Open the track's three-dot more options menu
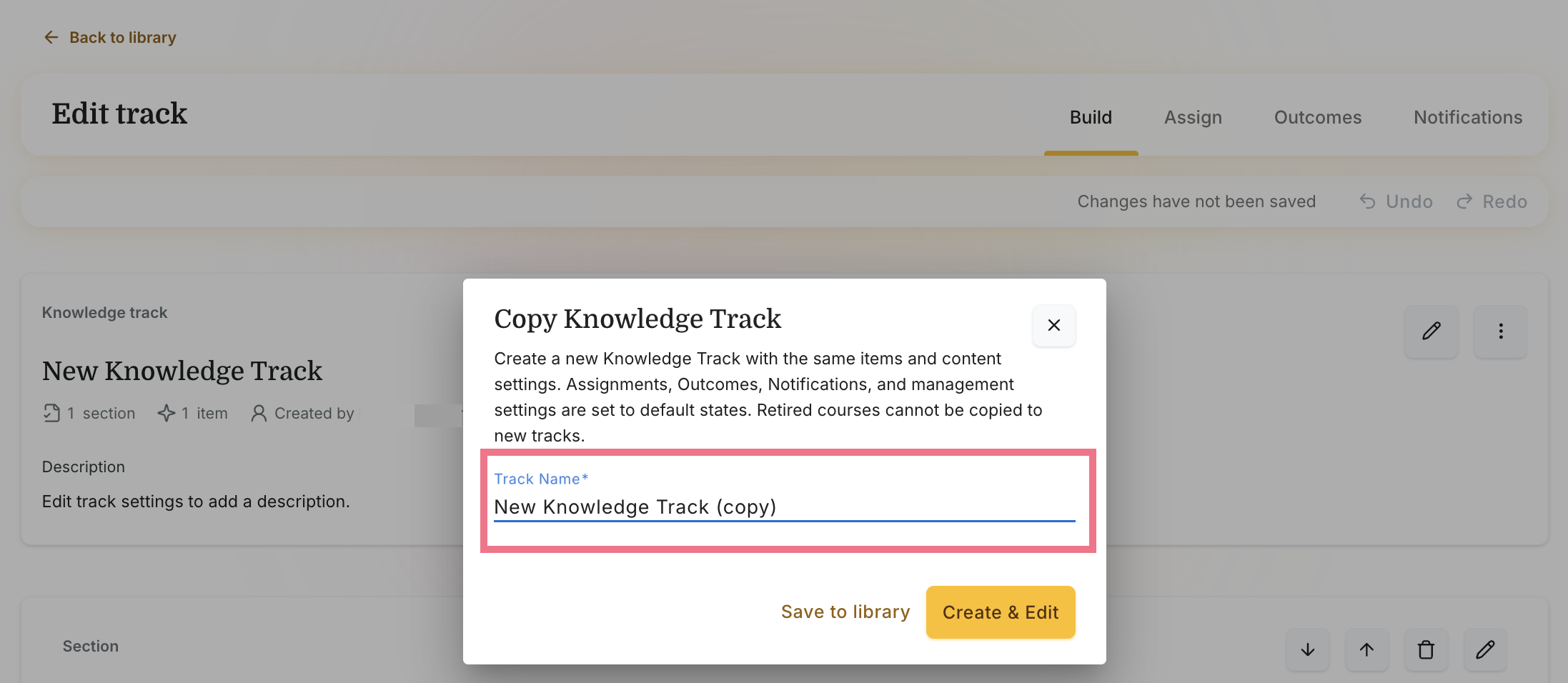Image resolution: width=1568 pixels, height=683 pixels. [1501, 331]
